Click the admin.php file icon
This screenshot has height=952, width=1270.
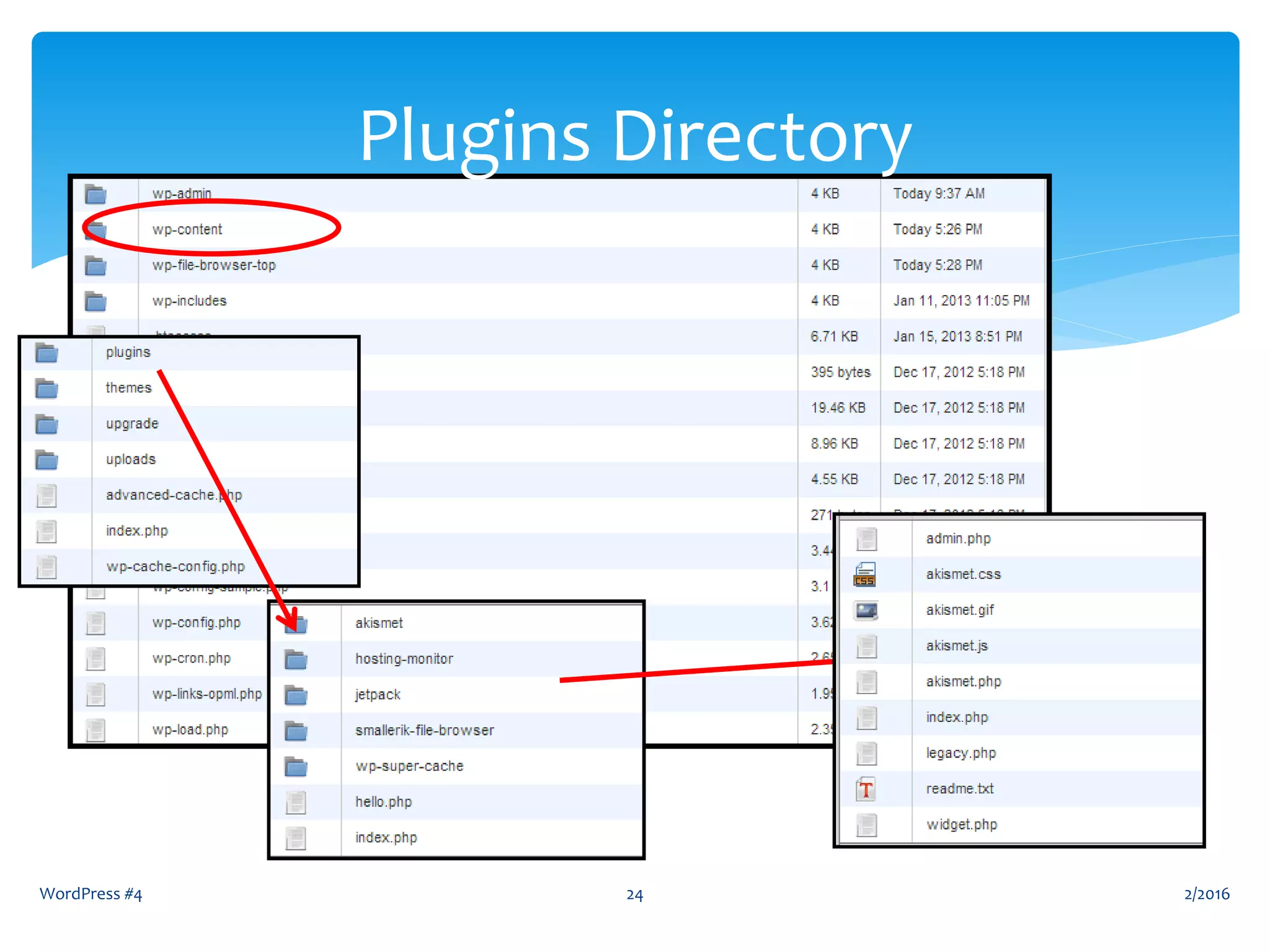coord(866,539)
